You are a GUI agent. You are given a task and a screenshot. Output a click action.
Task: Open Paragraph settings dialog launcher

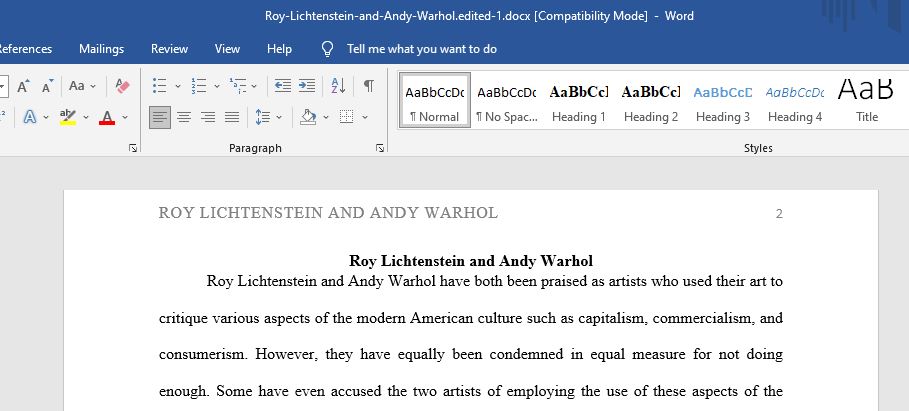(x=380, y=148)
